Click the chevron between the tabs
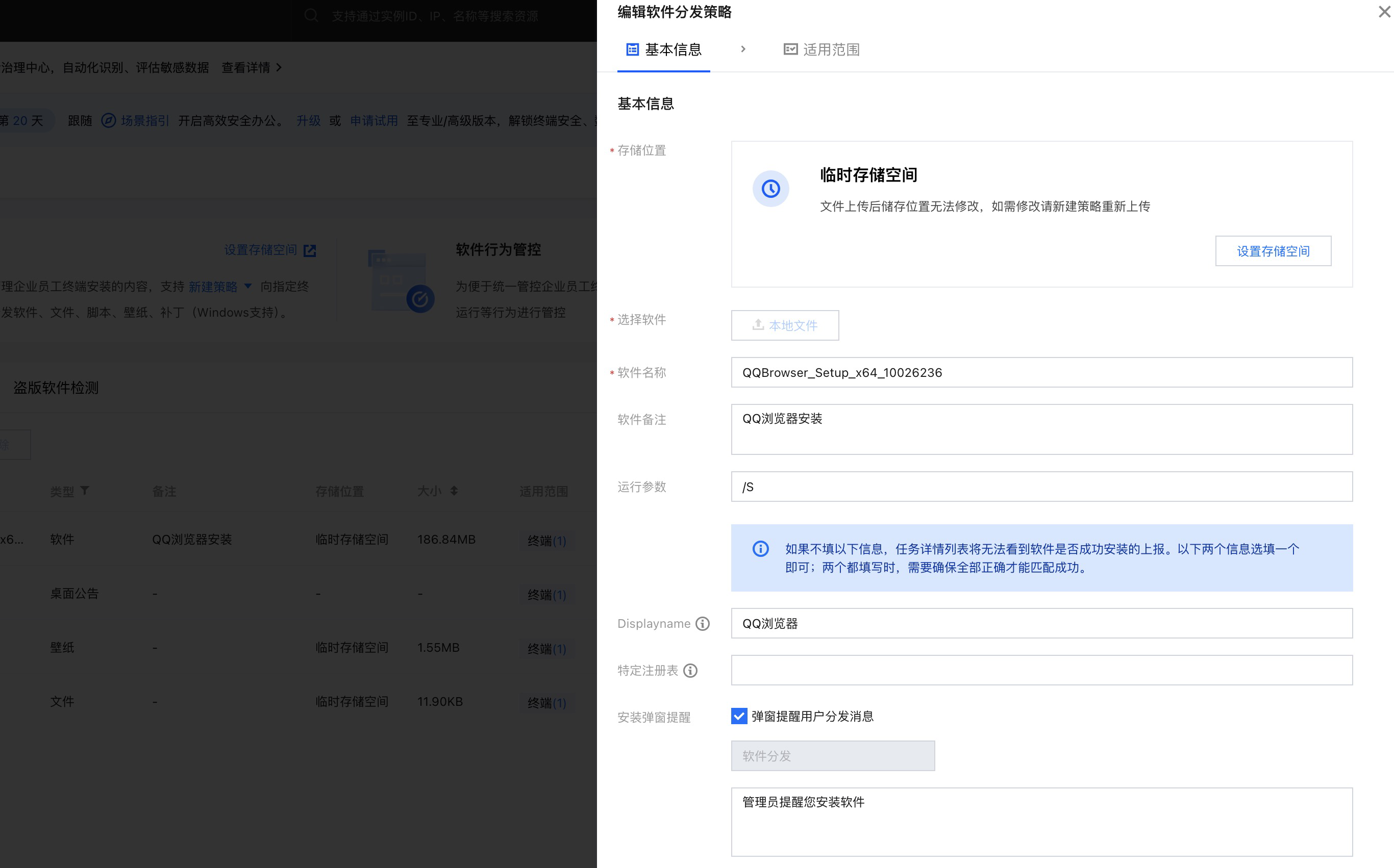 click(x=742, y=49)
